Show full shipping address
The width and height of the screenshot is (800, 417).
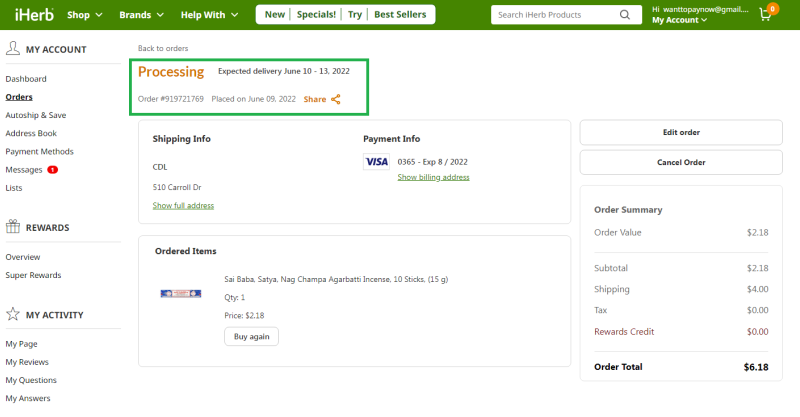tap(183, 205)
